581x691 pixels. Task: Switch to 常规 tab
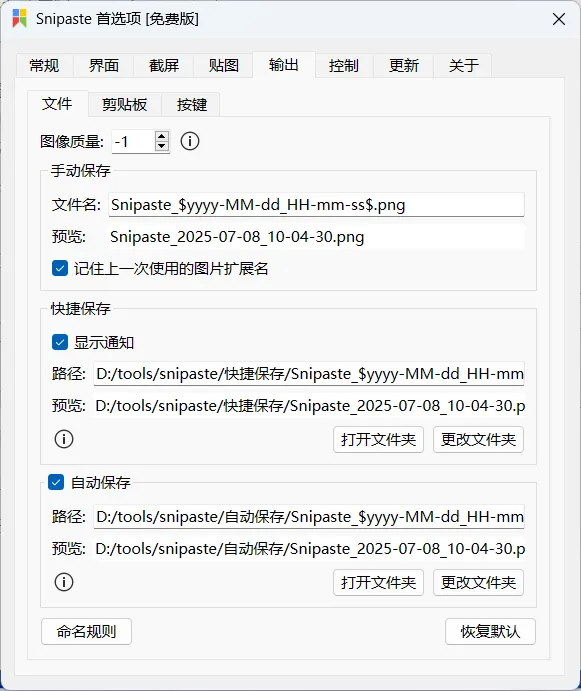pyautogui.click(x=45, y=66)
